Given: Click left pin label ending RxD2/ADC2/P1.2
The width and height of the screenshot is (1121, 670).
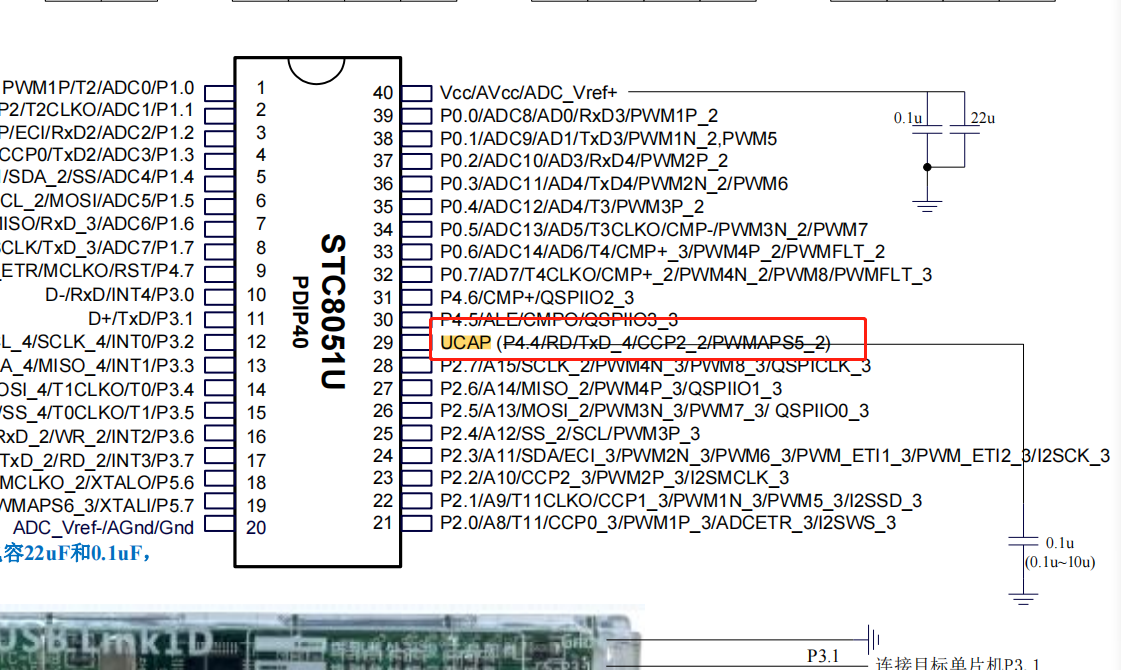Looking at the screenshot, I should [x=97, y=133].
